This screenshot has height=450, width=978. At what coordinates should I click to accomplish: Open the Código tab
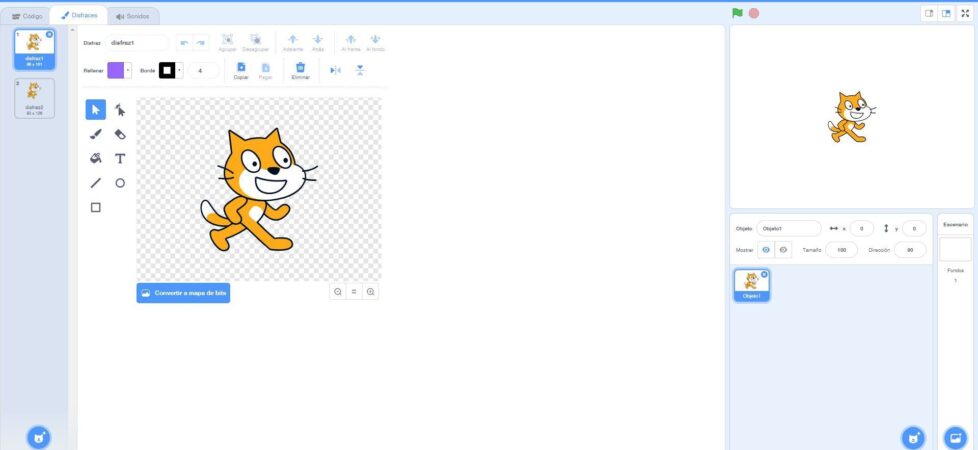click(28, 16)
